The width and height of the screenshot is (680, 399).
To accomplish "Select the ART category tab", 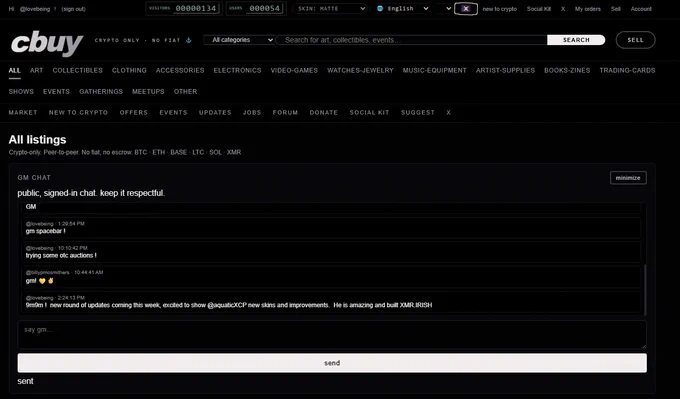I will coord(36,70).
